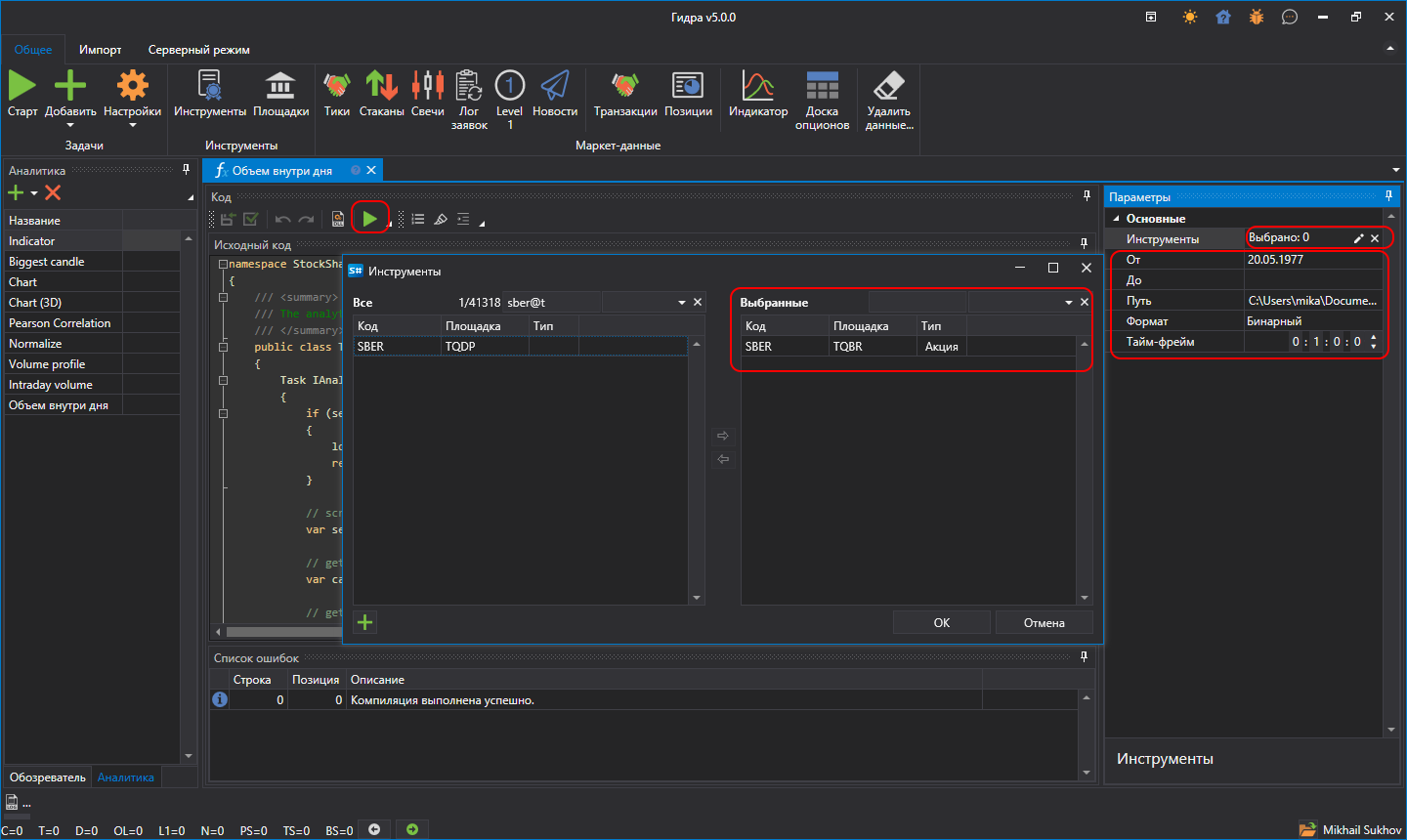This screenshot has height=840, width=1407.
Task: Switch to Обозреватель bottom tab
Action: [48, 777]
